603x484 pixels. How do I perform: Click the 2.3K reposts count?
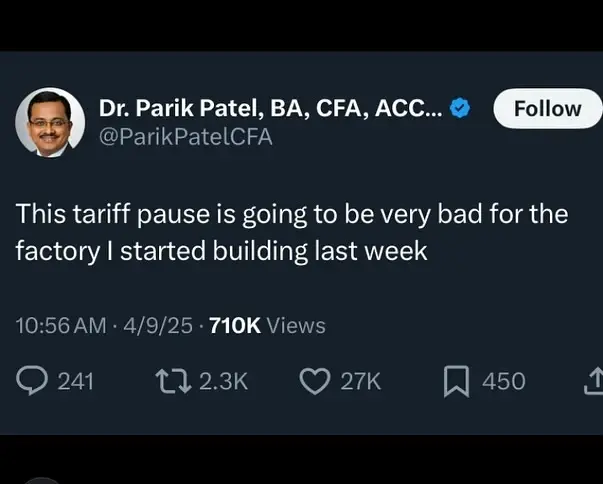click(x=223, y=382)
